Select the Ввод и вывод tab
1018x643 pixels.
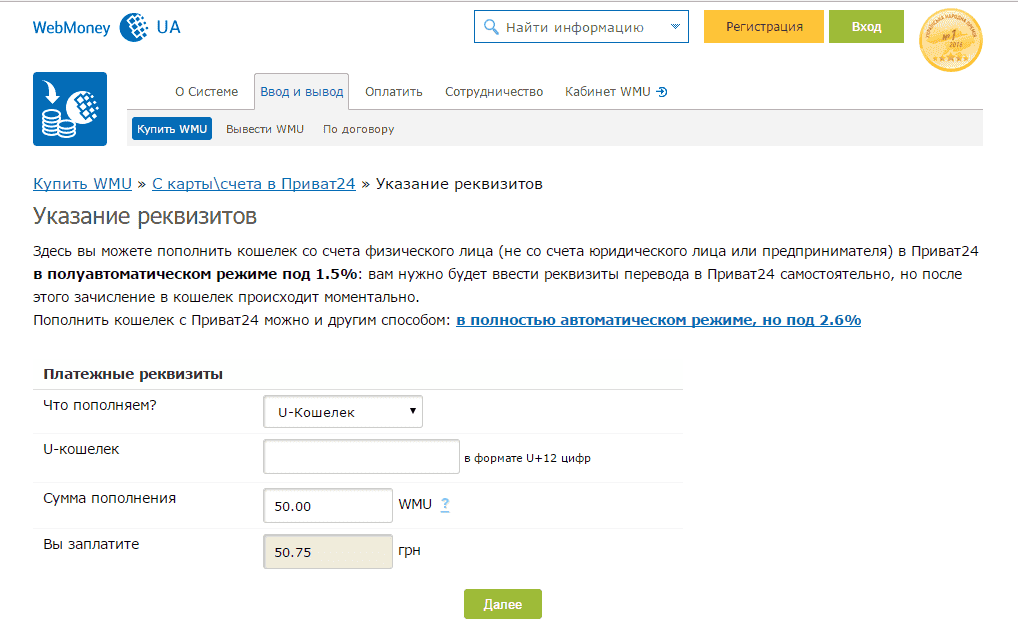(301, 92)
